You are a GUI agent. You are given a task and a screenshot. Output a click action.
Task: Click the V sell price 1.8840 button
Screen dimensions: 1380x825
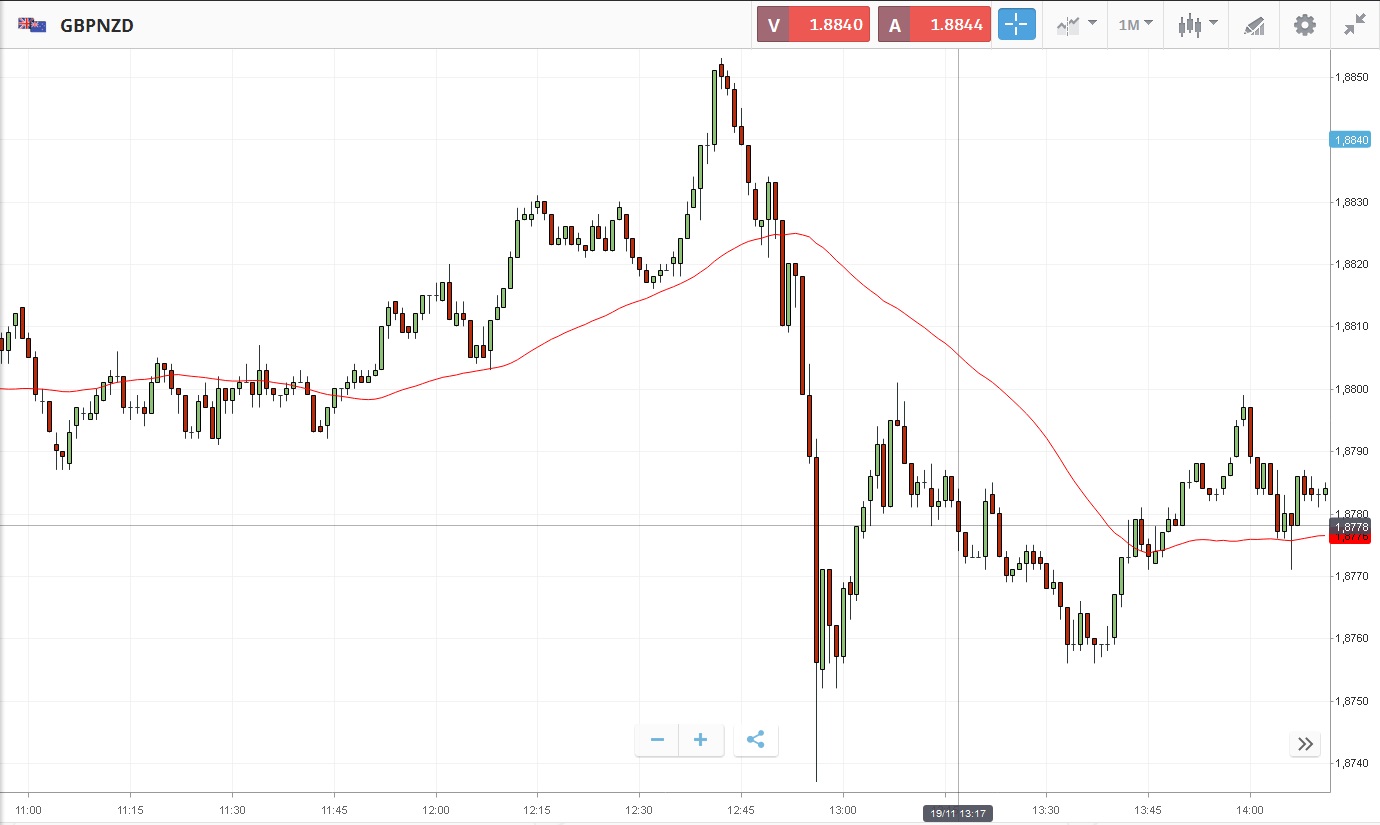pos(813,25)
